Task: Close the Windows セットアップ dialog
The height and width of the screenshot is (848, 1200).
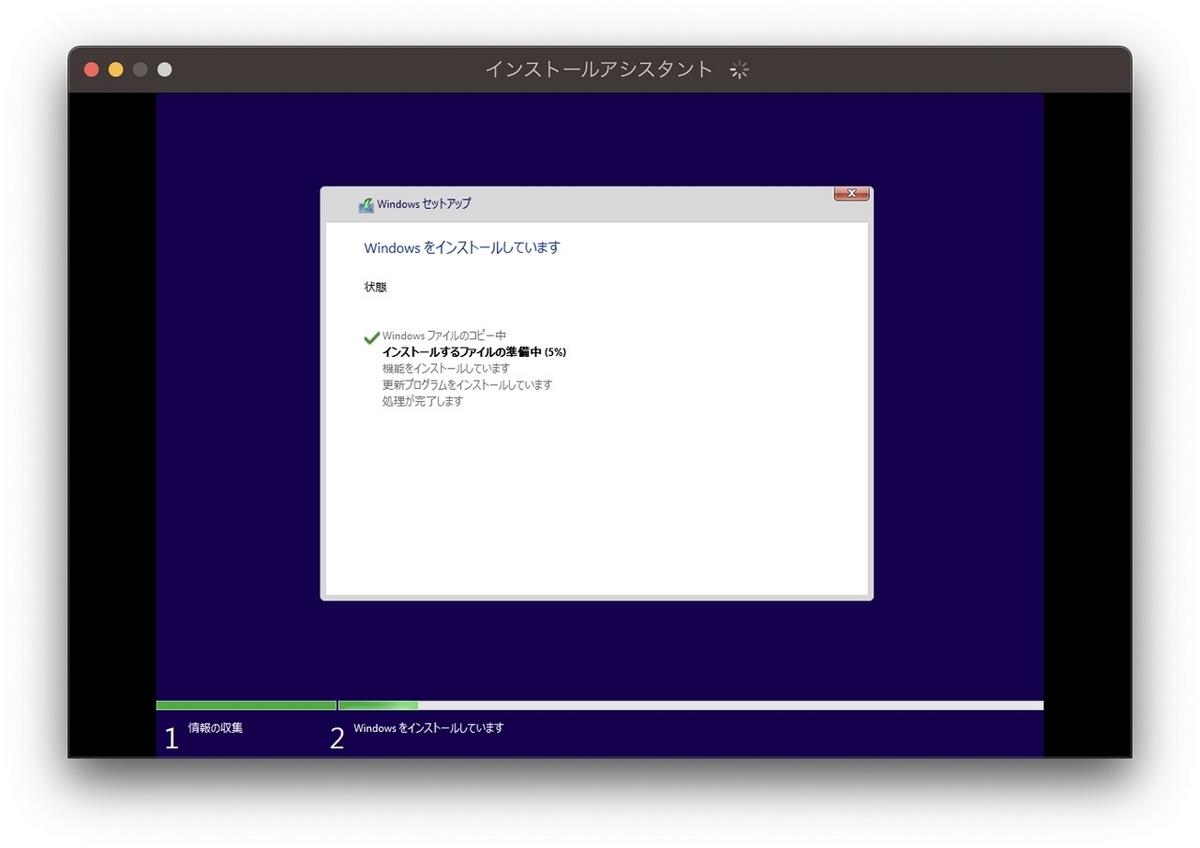Action: 851,193
